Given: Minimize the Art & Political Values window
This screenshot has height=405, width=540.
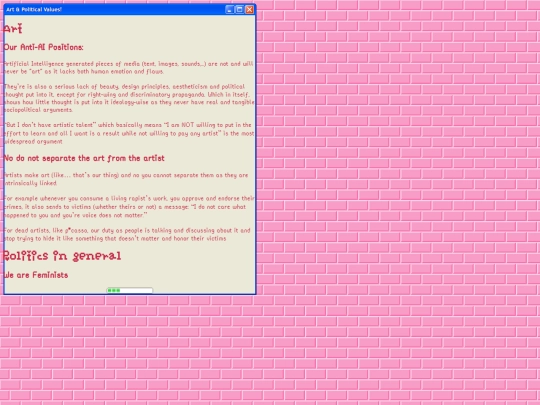Looking at the screenshot, I should [x=230, y=10].
